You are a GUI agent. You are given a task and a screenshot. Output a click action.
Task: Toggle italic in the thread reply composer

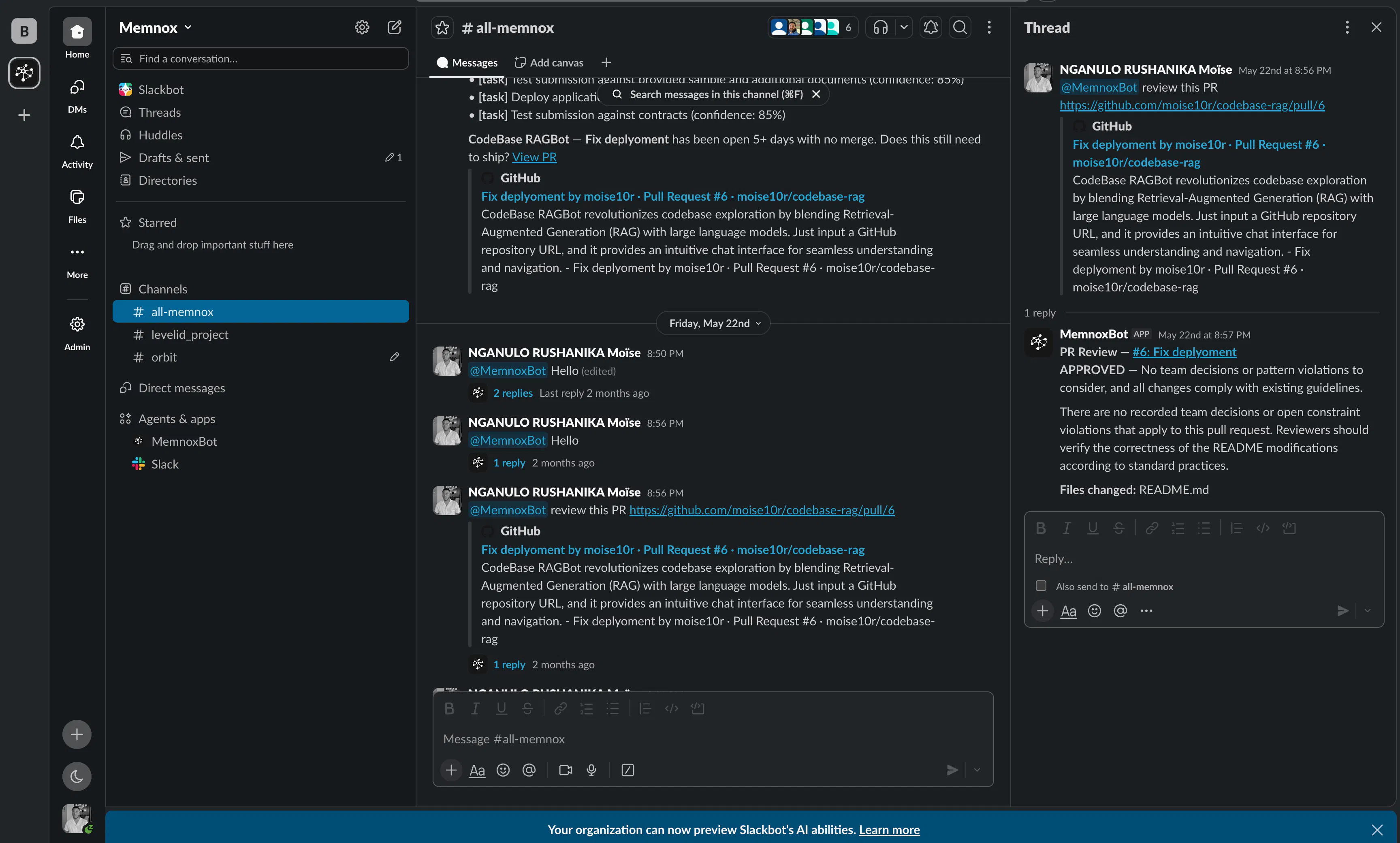[1067, 528]
